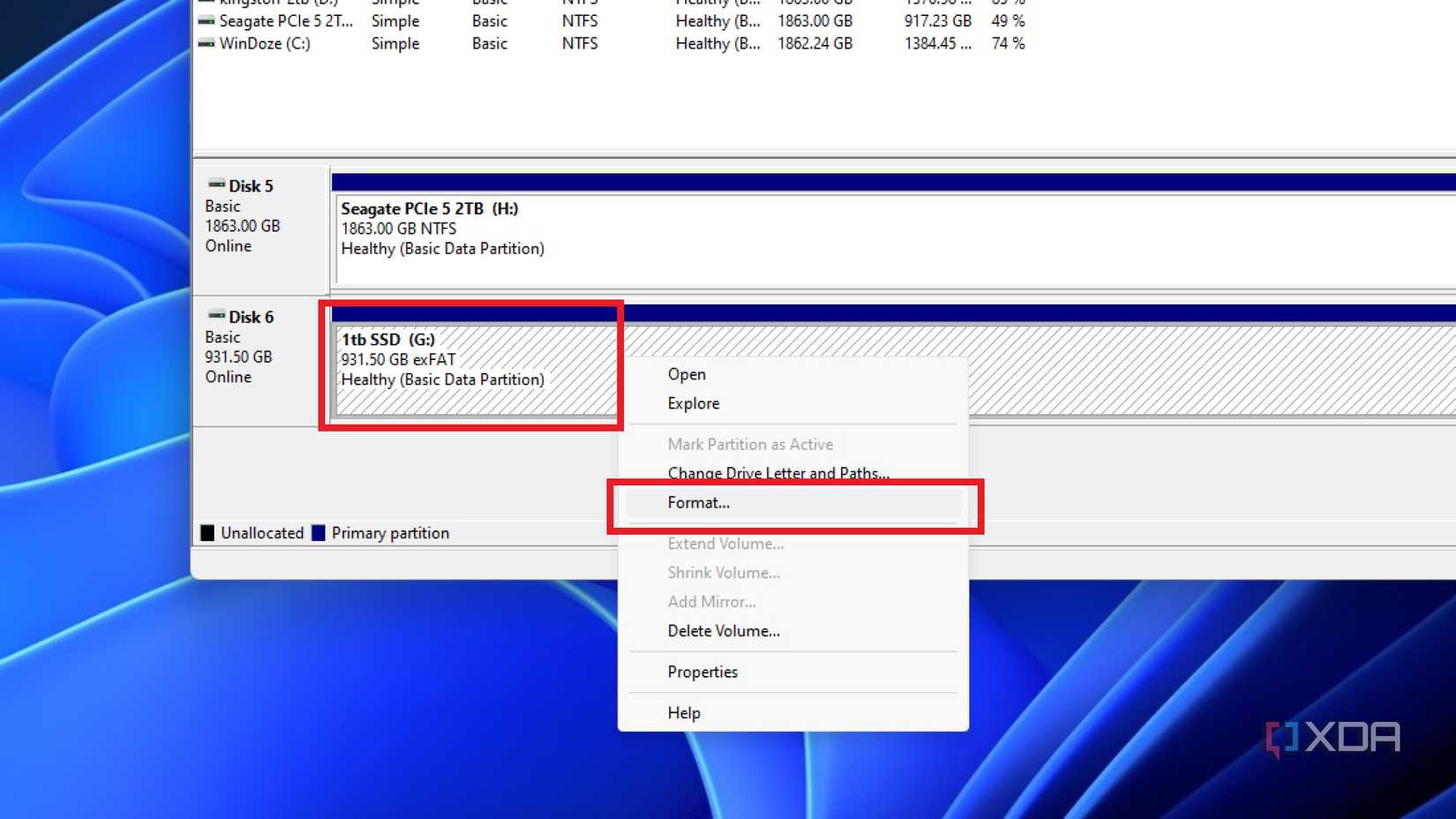Click the Seagate PCIe 5 2T... volume icon
1456x819 pixels.
(206, 20)
